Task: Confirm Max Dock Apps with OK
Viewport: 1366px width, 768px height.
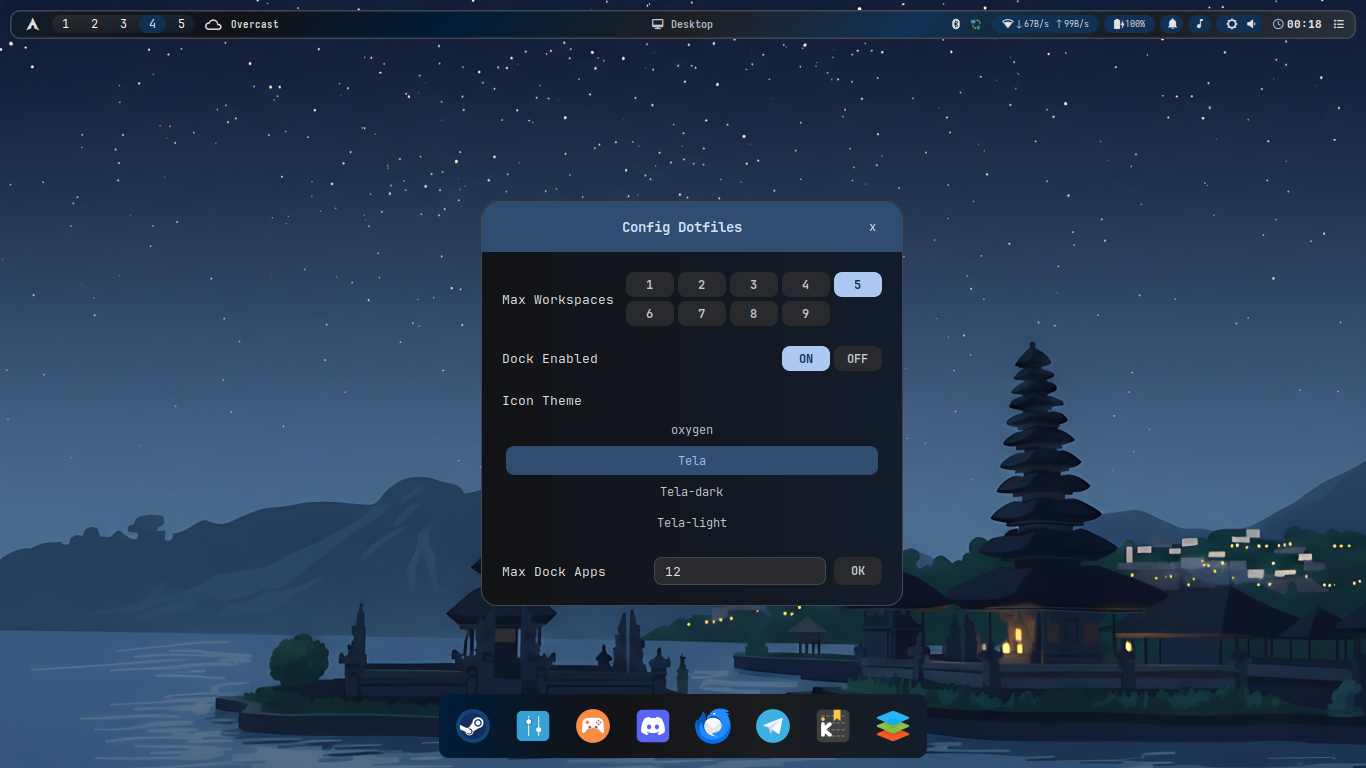Action: (x=858, y=571)
